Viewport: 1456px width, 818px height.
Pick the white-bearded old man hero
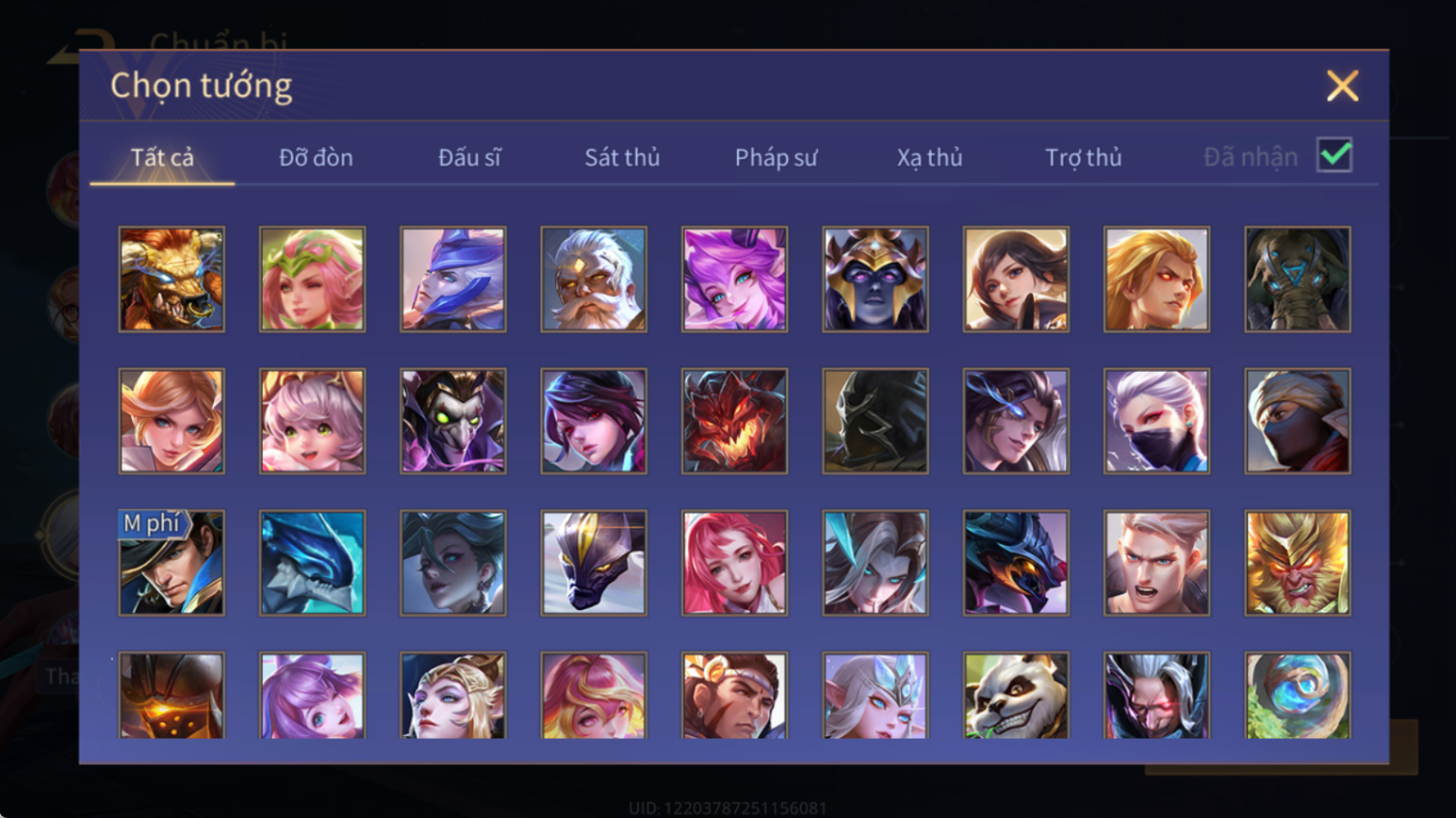pos(594,279)
